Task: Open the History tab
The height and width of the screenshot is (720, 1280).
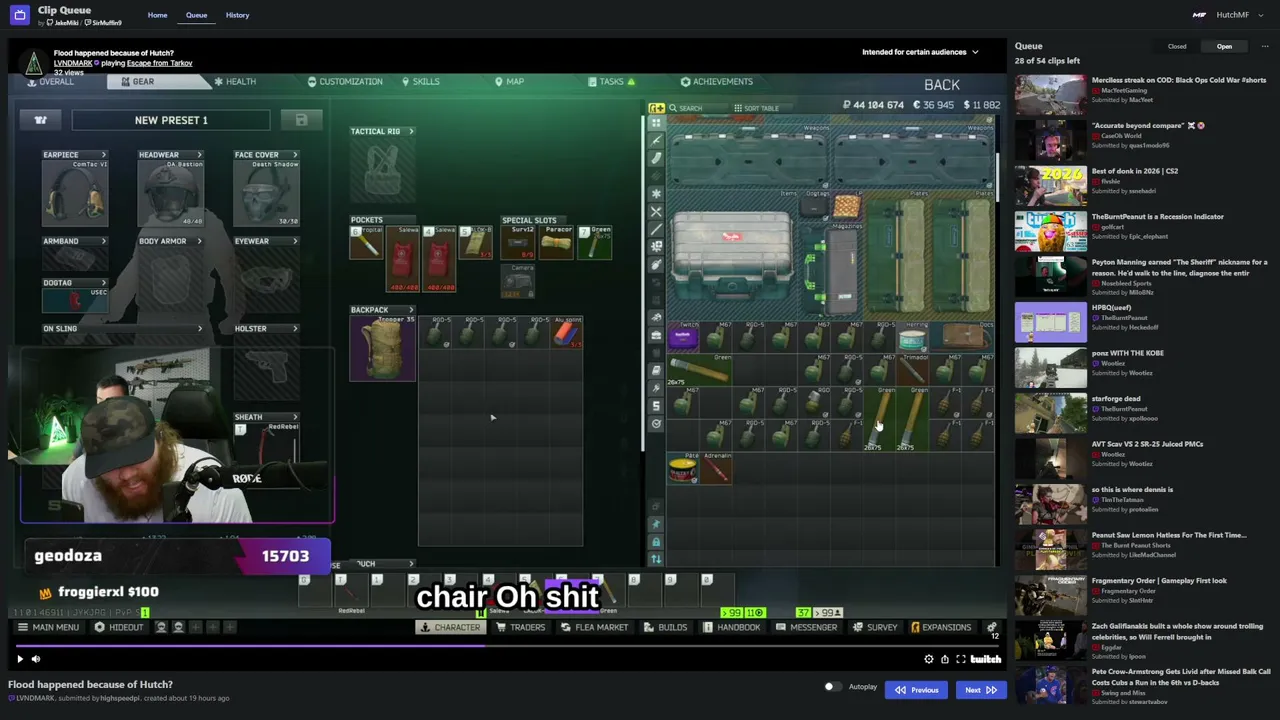Action: pos(237,15)
